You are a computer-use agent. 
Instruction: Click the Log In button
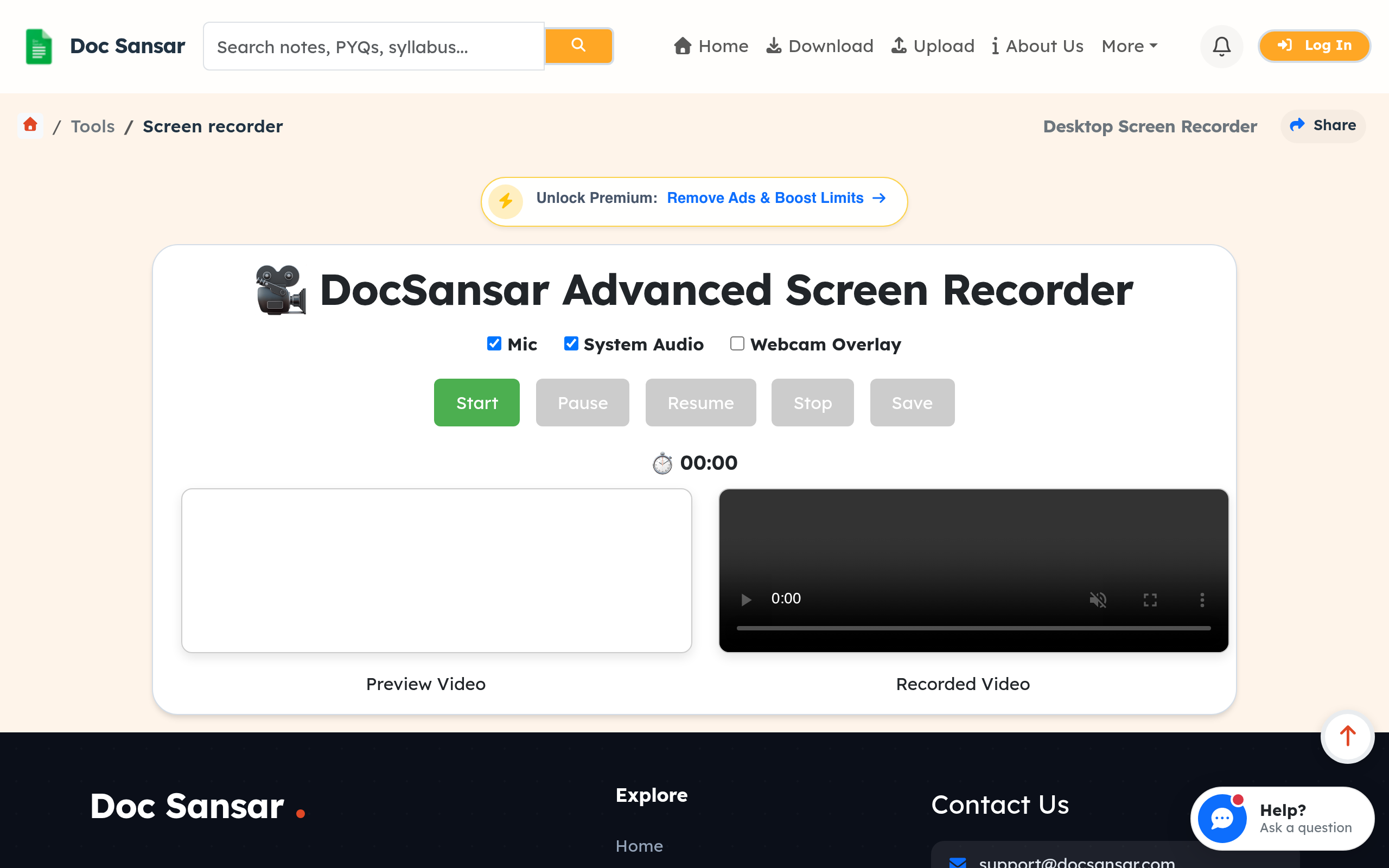pos(1314,46)
